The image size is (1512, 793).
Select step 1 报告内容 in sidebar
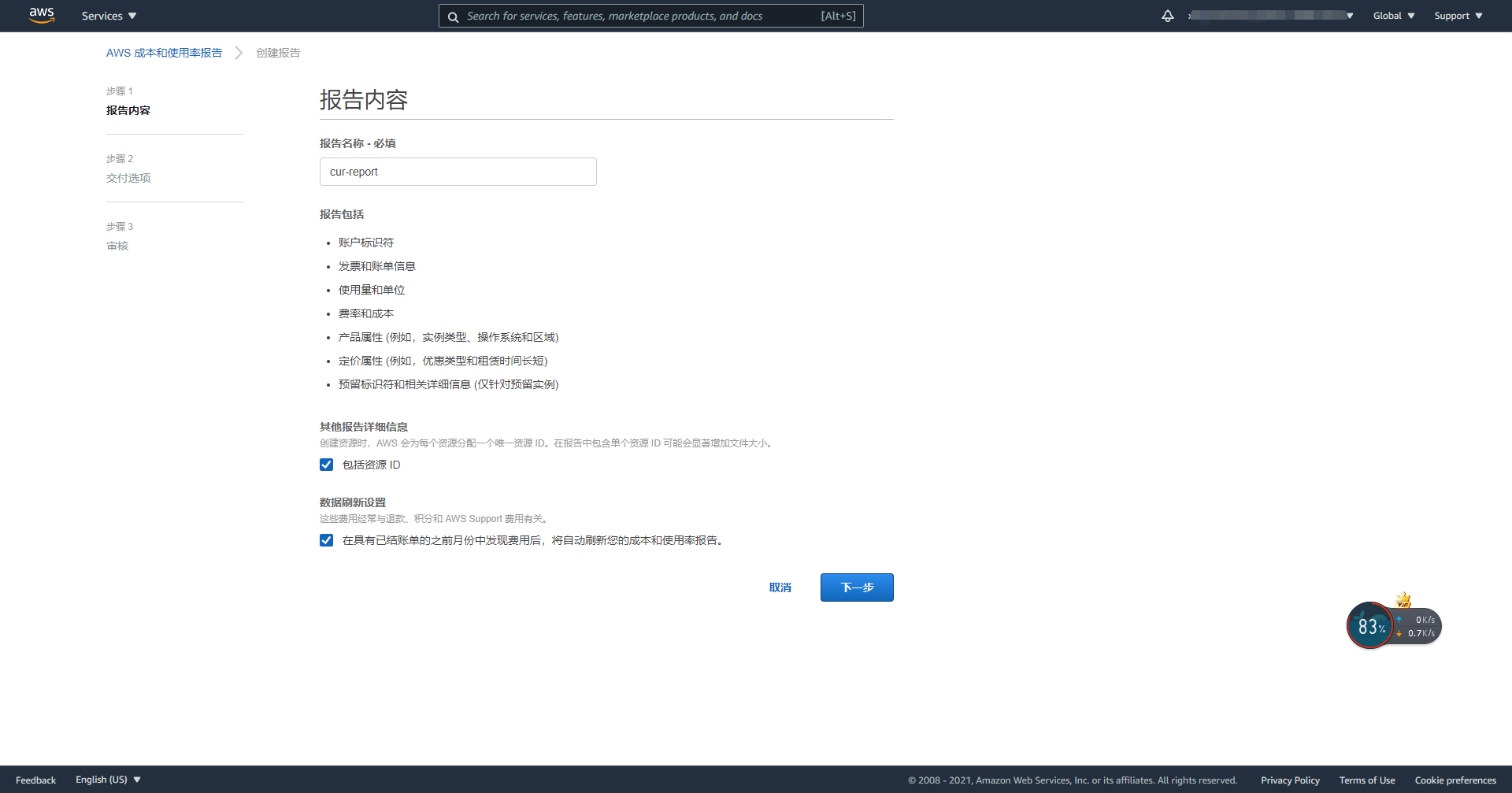coord(128,110)
